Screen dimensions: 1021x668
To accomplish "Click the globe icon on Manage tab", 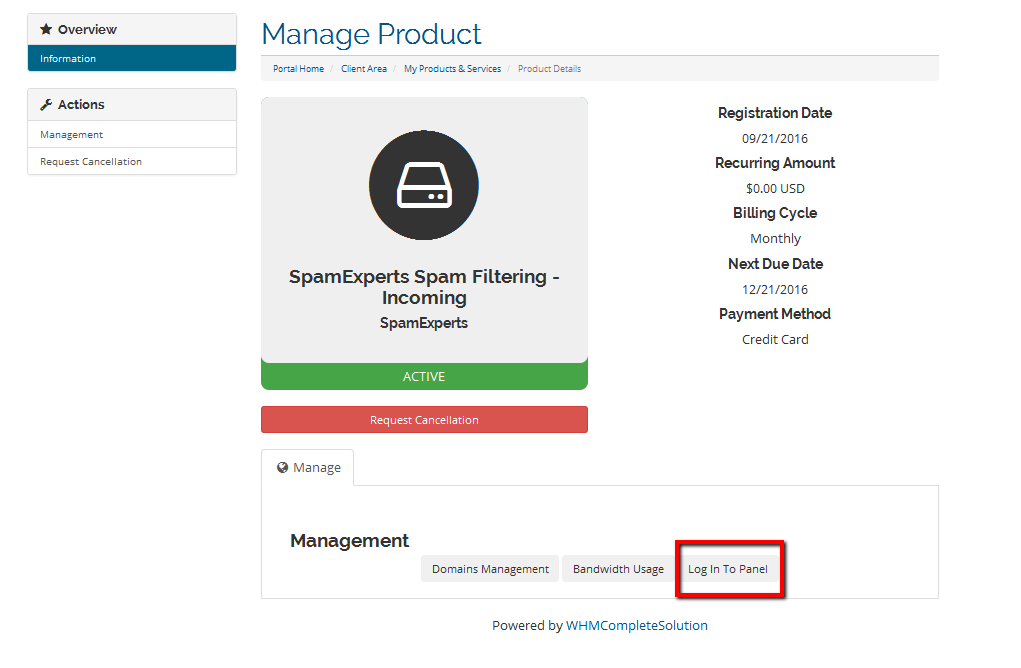I will click(x=282, y=467).
